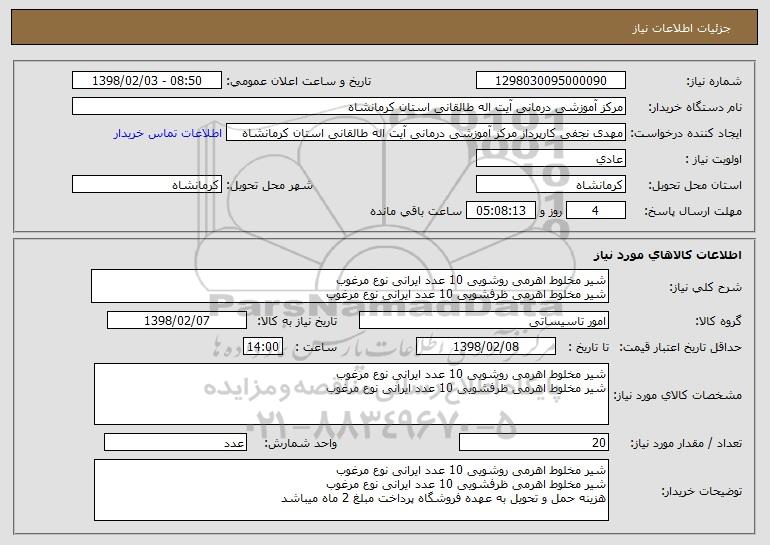Screen dimensions: 770x545
Task: Click the استان محل تحویل label
Action: [695, 186]
